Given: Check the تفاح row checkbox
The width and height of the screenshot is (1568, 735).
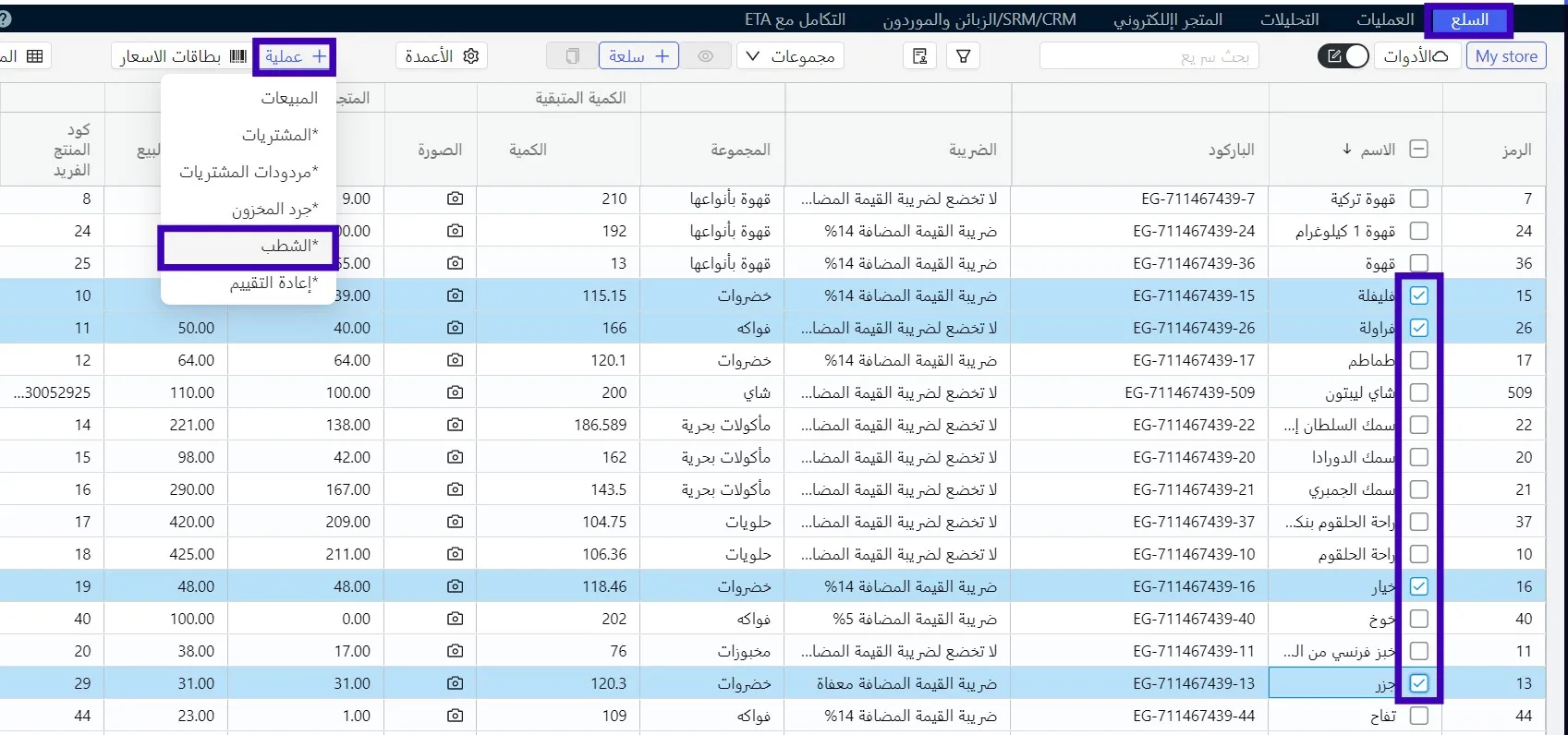Looking at the screenshot, I should pyautogui.click(x=1419, y=716).
